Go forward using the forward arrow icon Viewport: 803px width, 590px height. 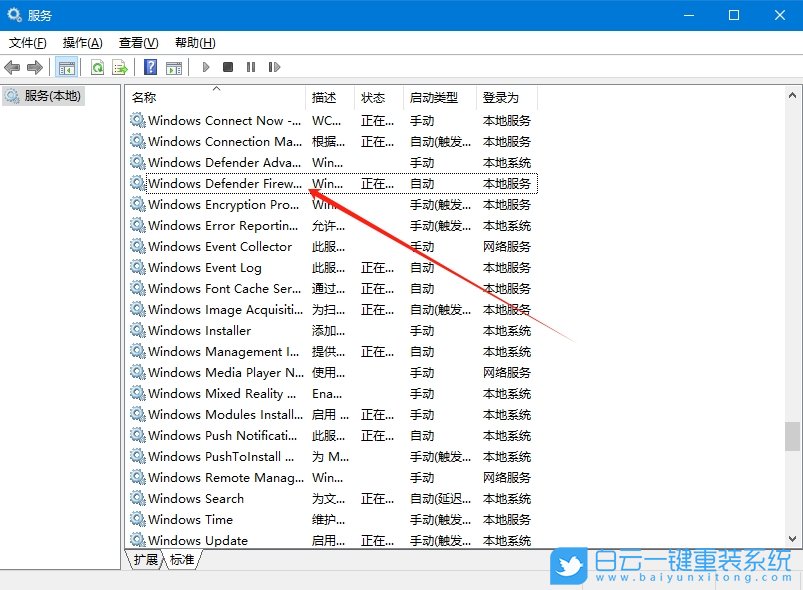(x=35, y=67)
